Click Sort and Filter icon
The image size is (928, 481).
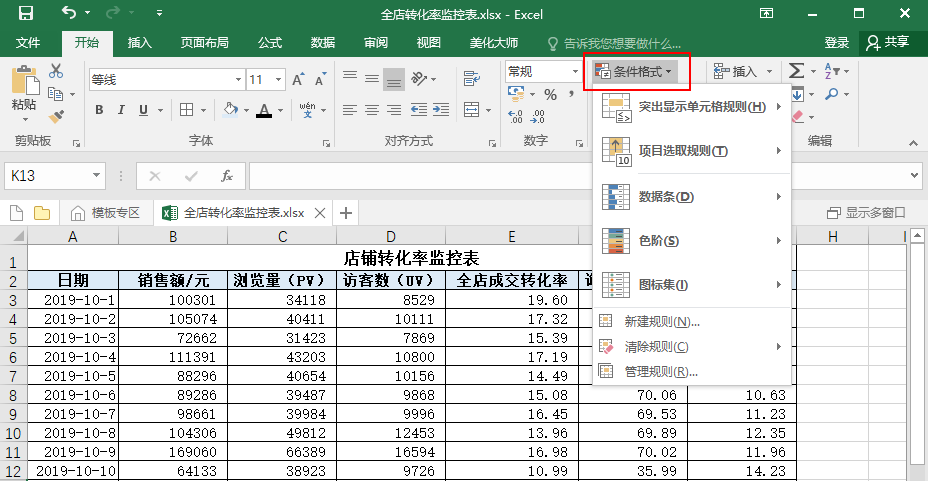pos(832,71)
